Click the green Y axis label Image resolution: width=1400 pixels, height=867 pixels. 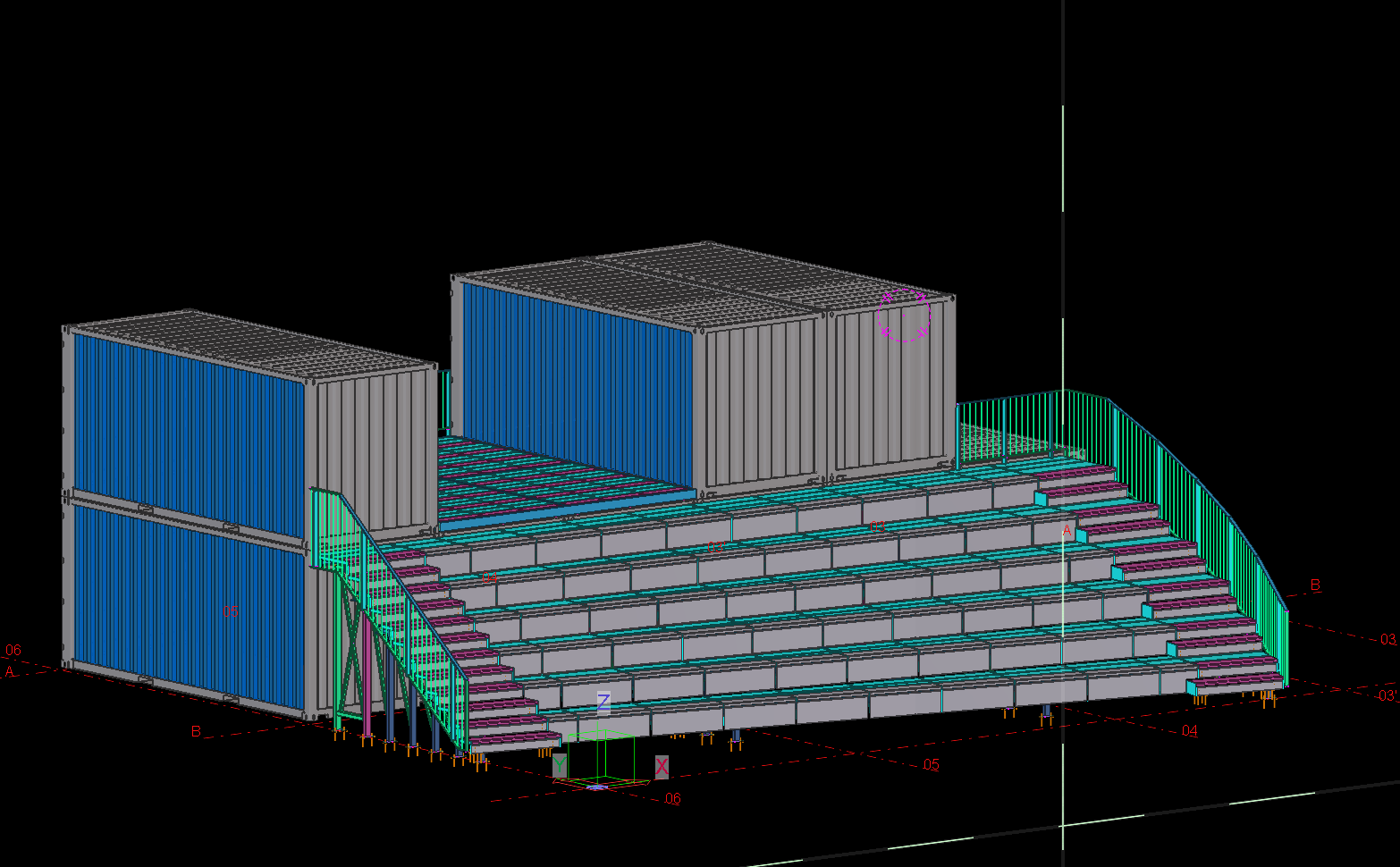[559, 765]
